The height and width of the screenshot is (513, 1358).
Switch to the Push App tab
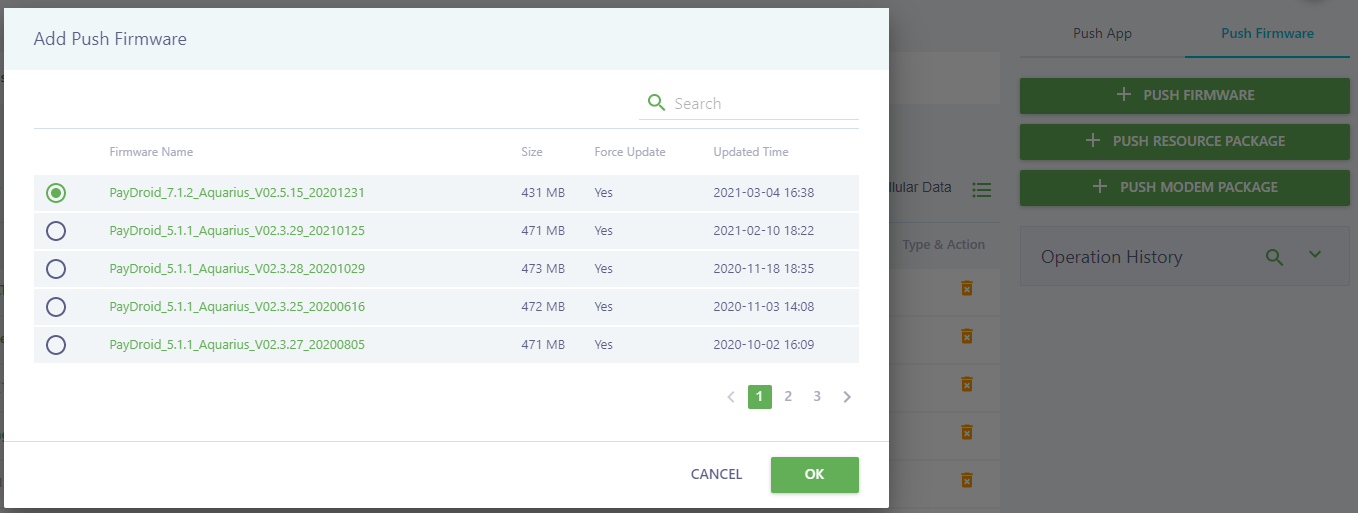(1102, 33)
